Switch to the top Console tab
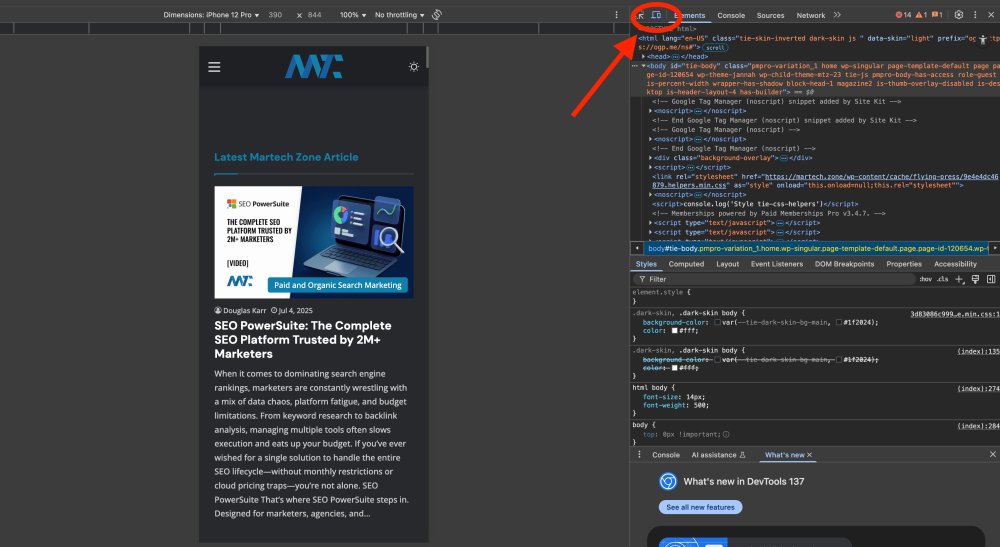1000x547 pixels. coord(731,15)
